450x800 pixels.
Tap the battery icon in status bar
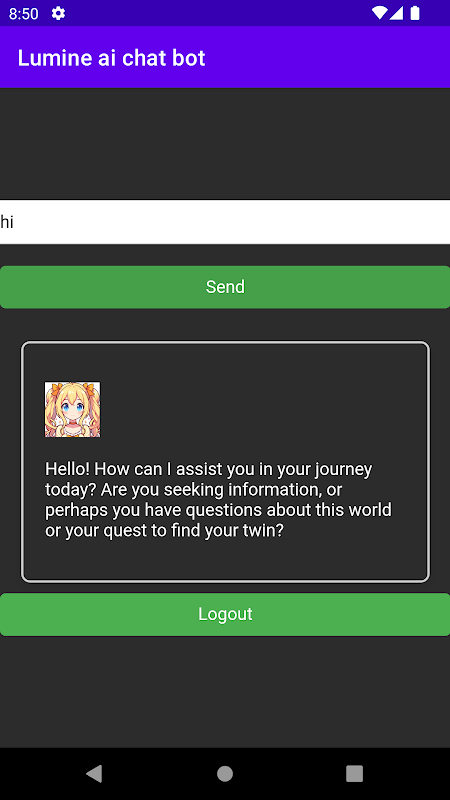tap(415, 13)
